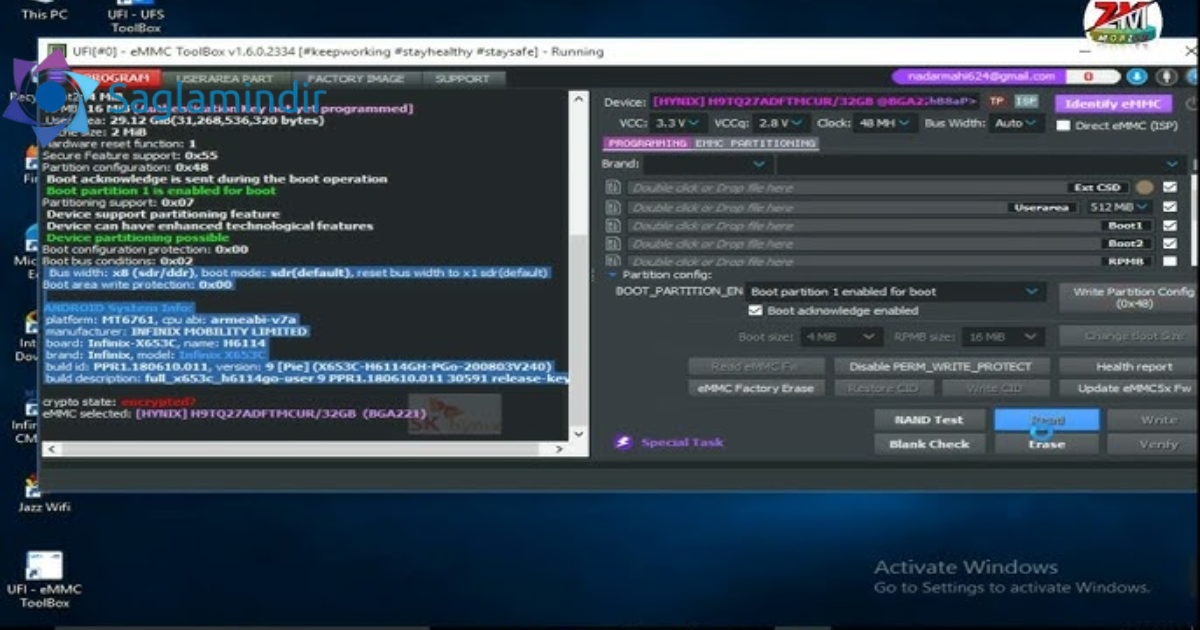Click the ISP badge next to device name
Image resolution: width=1200 pixels, height=630 pixels.
(x=1025, y=102)
